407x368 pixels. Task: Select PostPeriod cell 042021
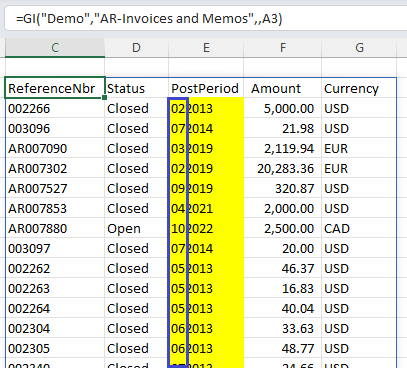pos(206,208)
